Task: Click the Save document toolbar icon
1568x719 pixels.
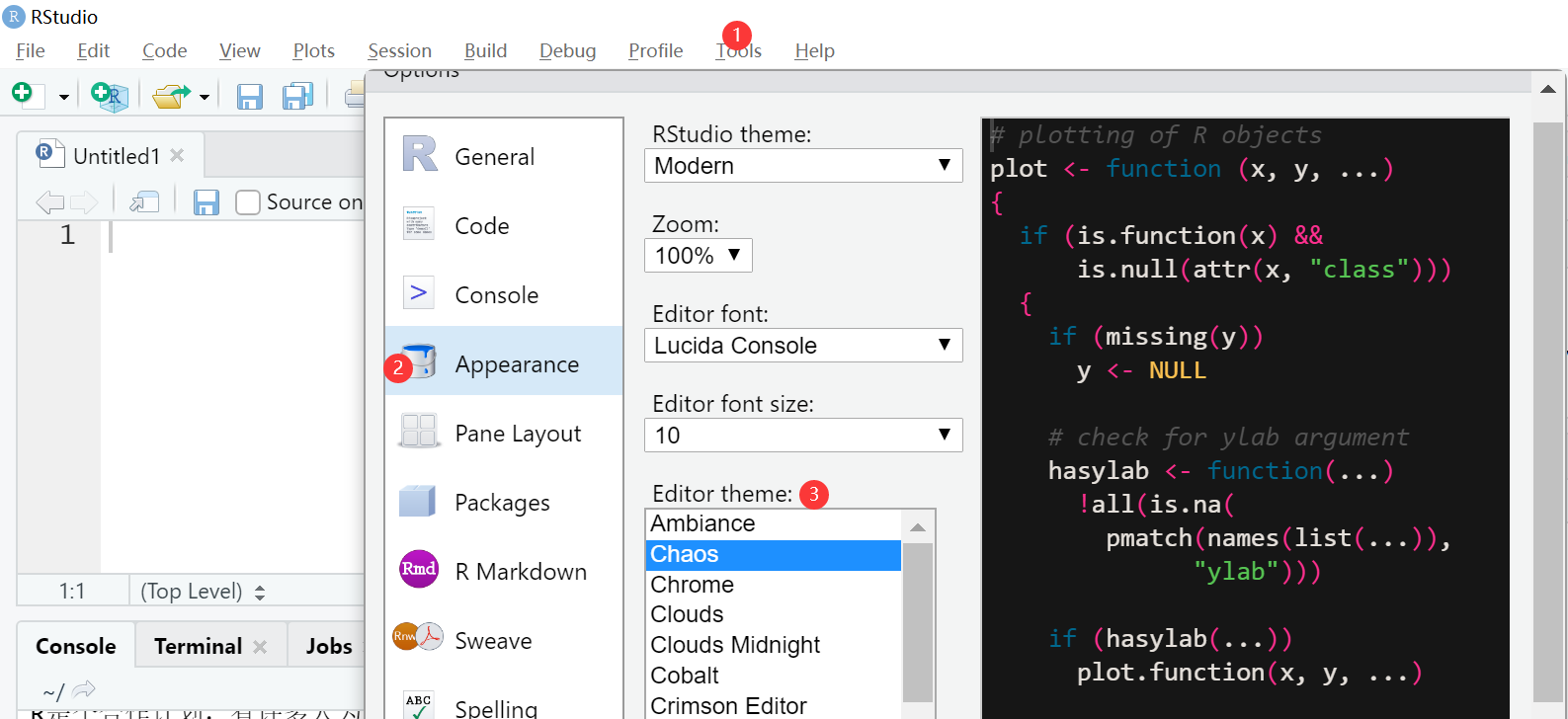Action: click(249, 96)
